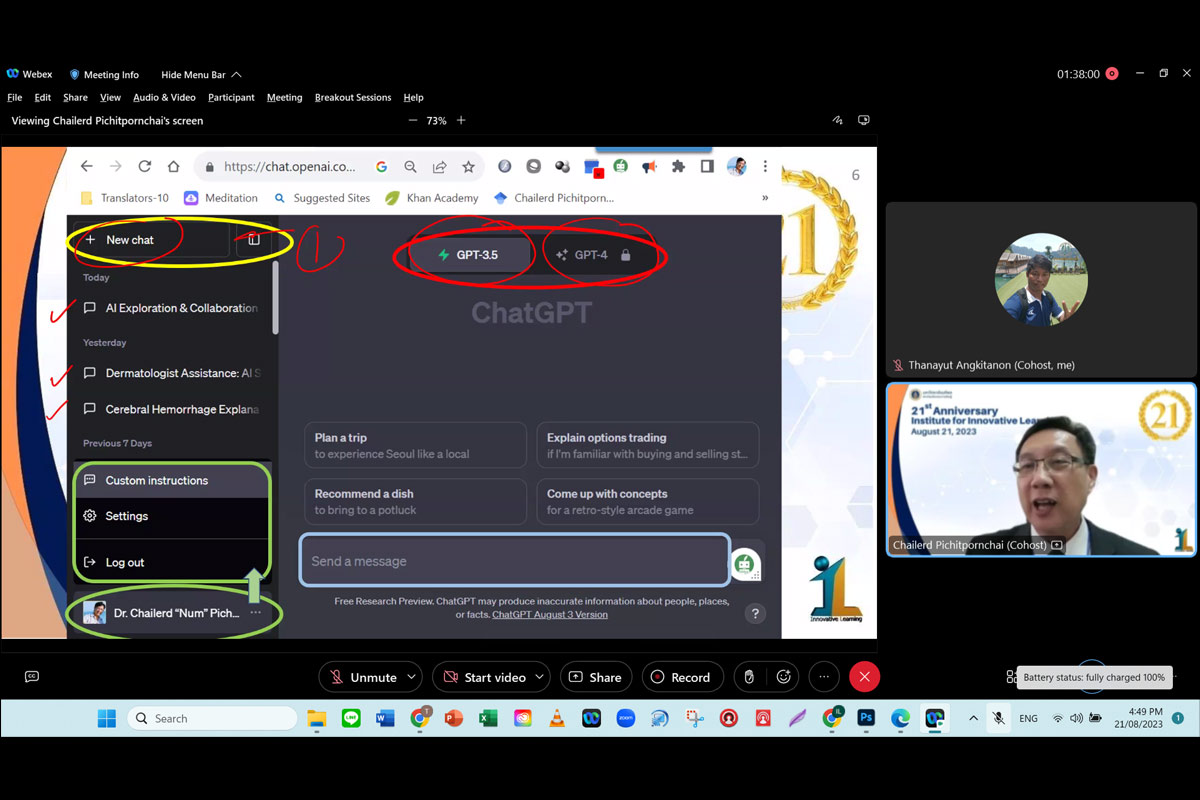Open Meeting Info
The width and height of the screenshot is (1200, 800).
coord(104,75)
